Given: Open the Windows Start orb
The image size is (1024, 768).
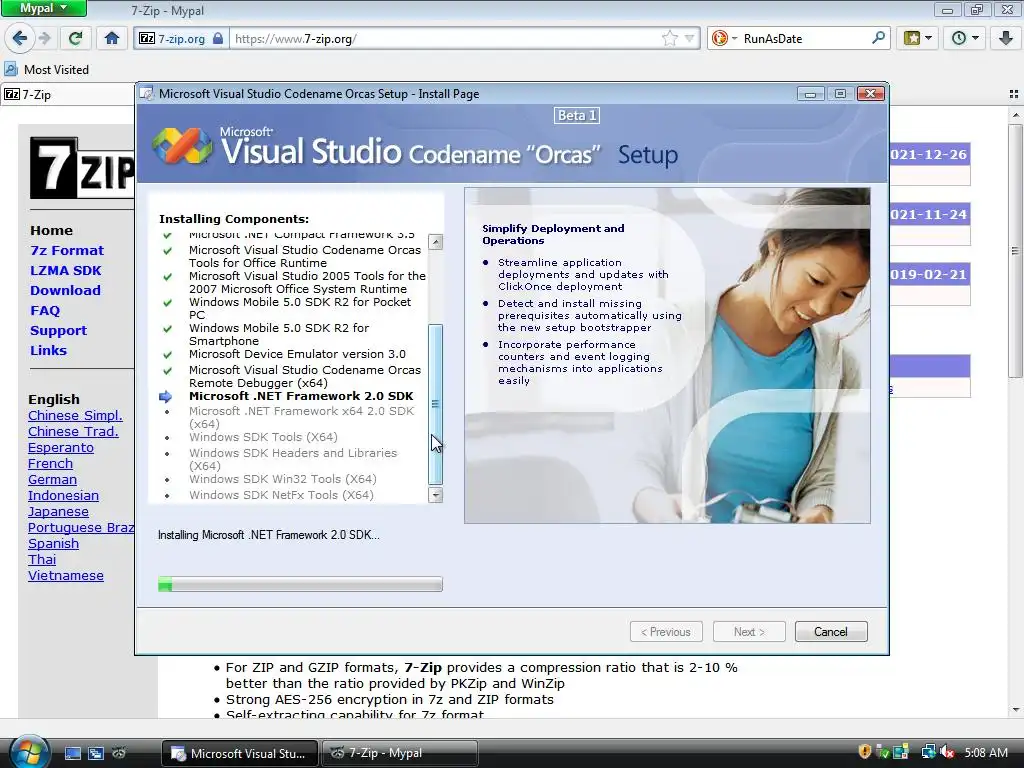Looking at the screenshot, I should 29,752.
